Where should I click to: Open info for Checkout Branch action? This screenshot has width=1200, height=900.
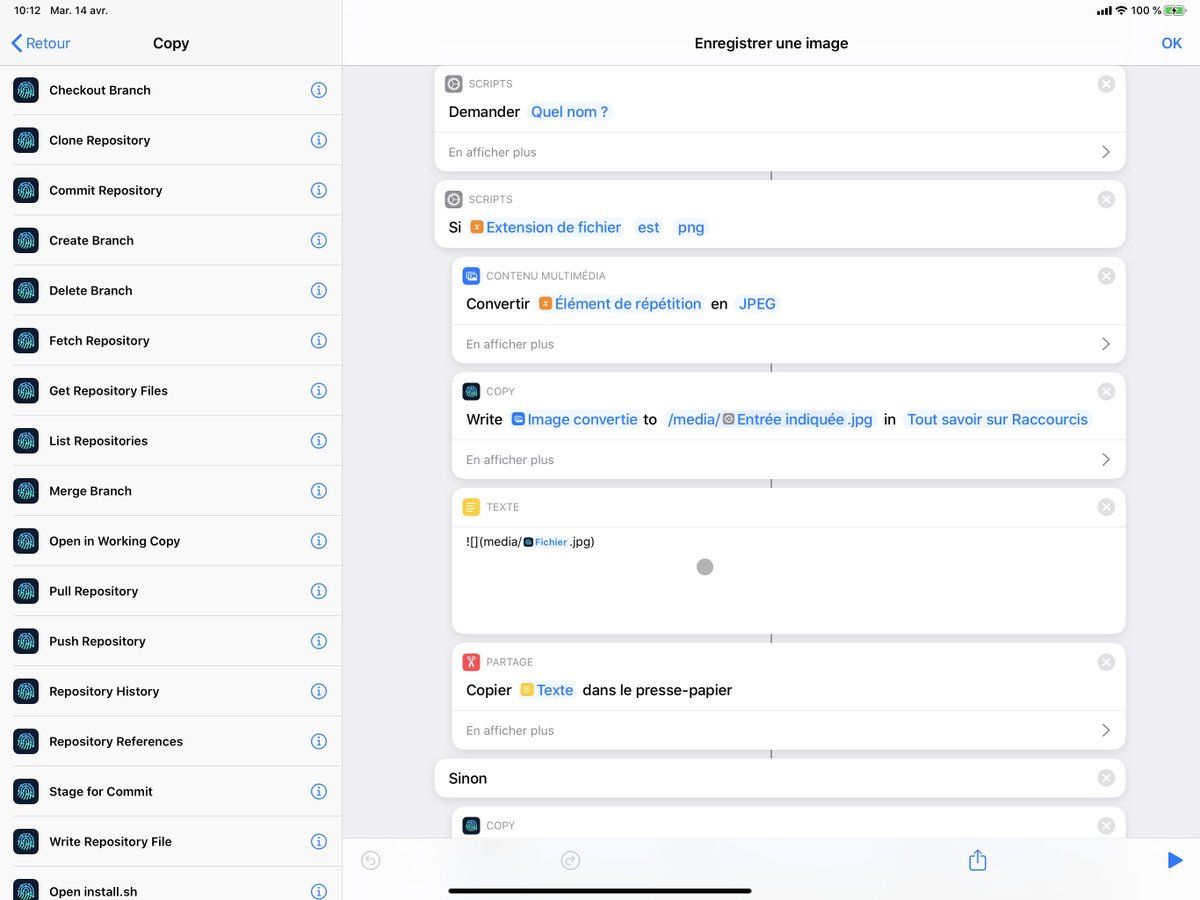(319, 90)
